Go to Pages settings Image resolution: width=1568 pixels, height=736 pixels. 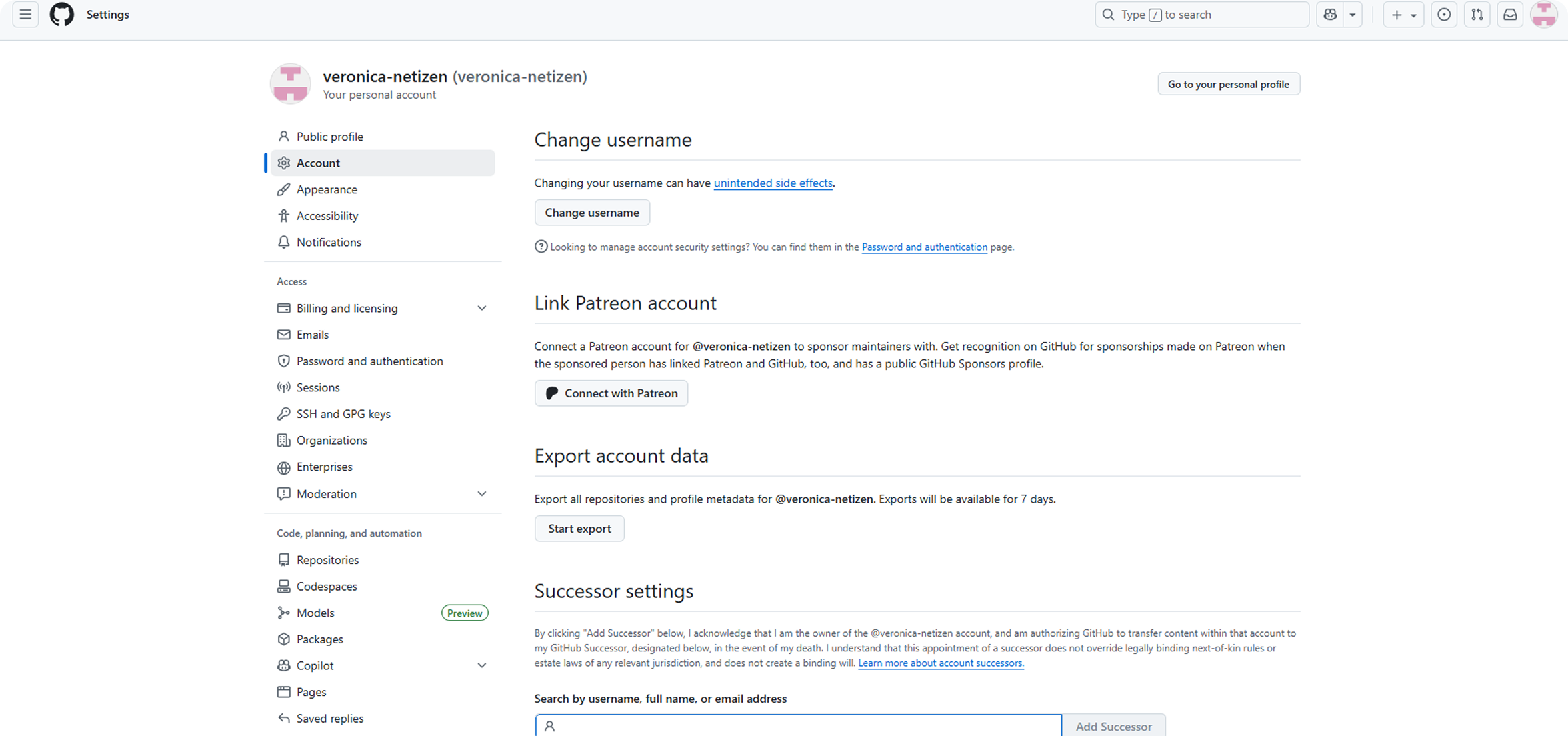(x=383, y=692)
